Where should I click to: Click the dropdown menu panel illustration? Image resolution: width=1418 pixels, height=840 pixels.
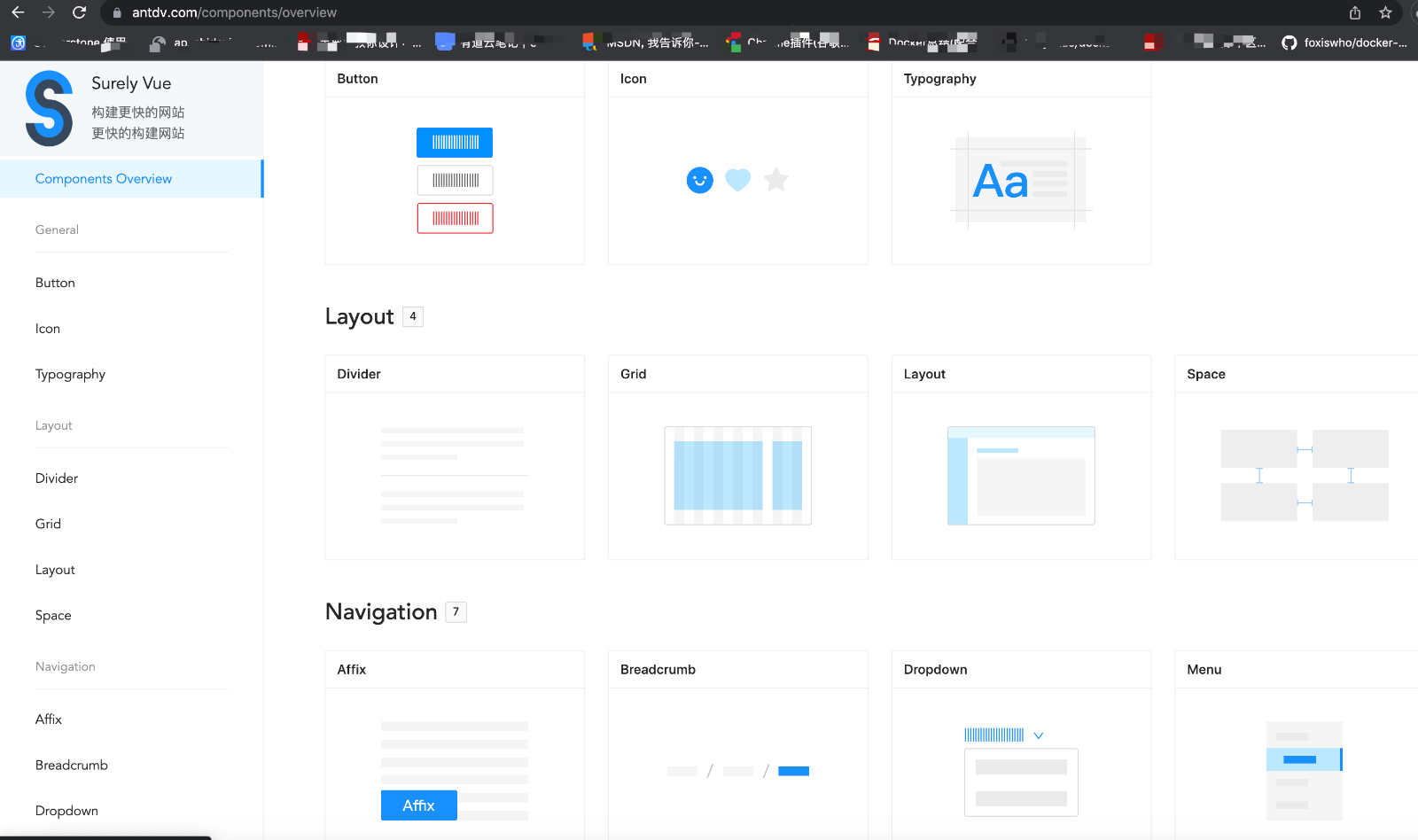[1021, 782]
